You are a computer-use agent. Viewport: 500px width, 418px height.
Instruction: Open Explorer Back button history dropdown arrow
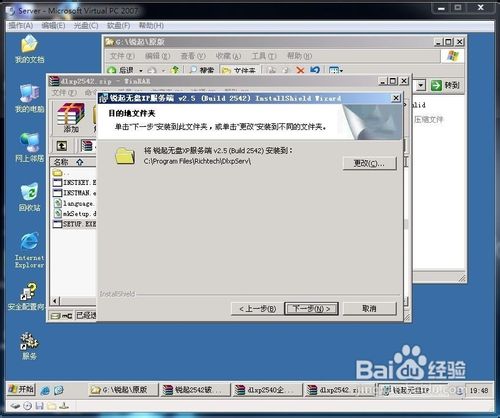coord(141,70)
